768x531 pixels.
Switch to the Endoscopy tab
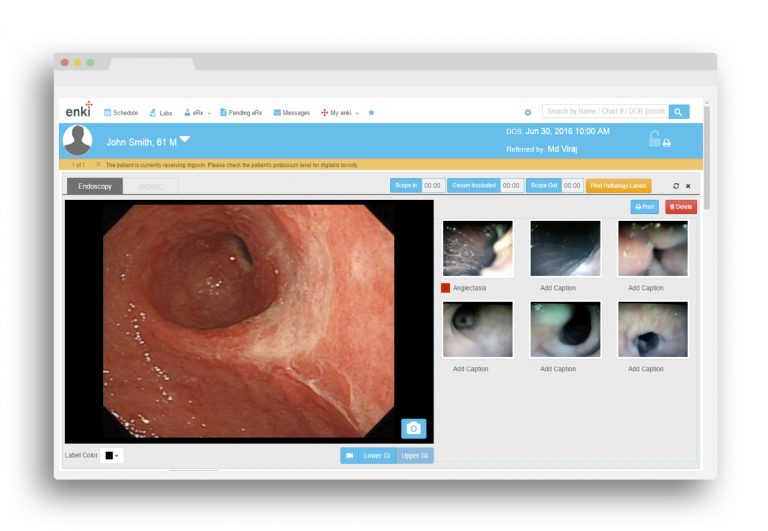pos(95,186)
